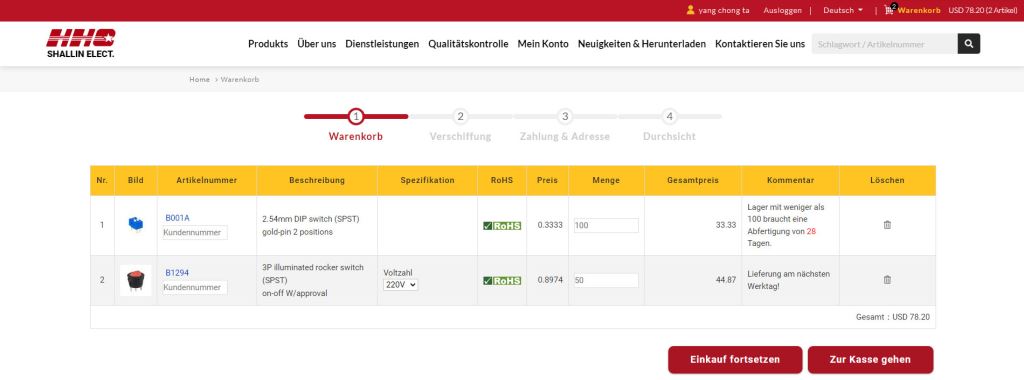This screenshot has width=1024, height=380.
Task: Click RoHS badge for rocker switch
Action: coord(502,281)
